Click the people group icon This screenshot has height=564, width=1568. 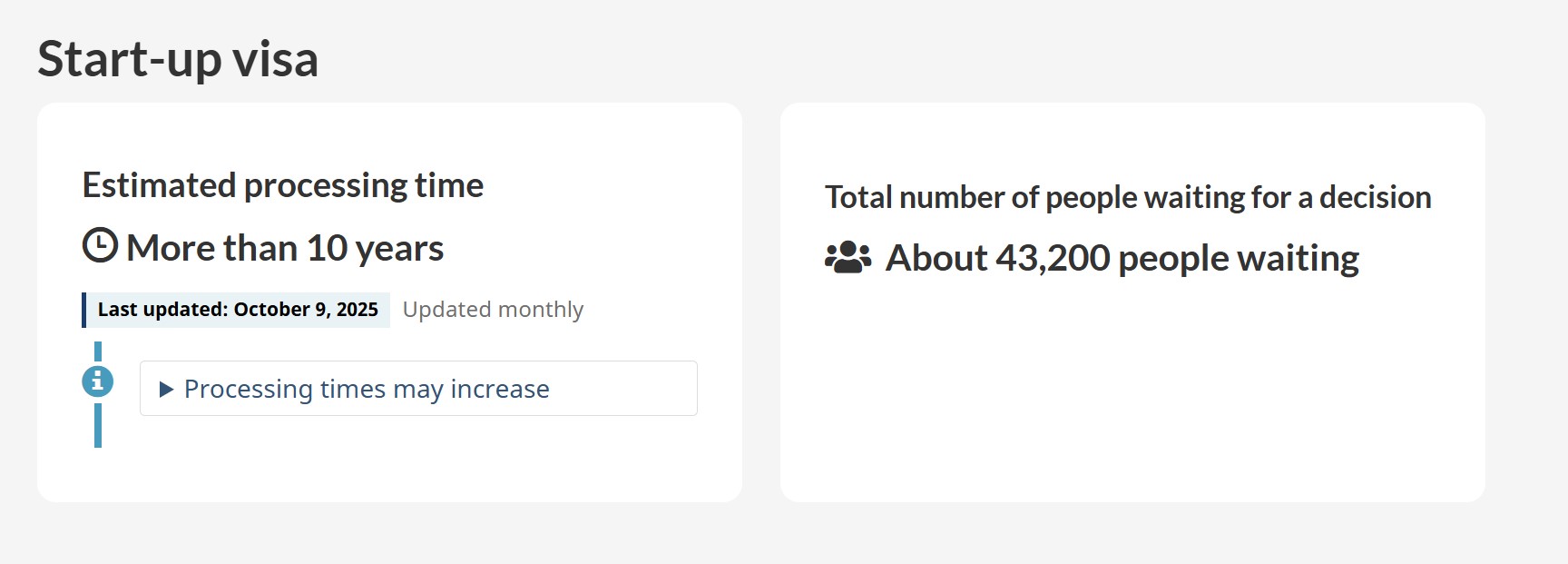coord(848,258)
